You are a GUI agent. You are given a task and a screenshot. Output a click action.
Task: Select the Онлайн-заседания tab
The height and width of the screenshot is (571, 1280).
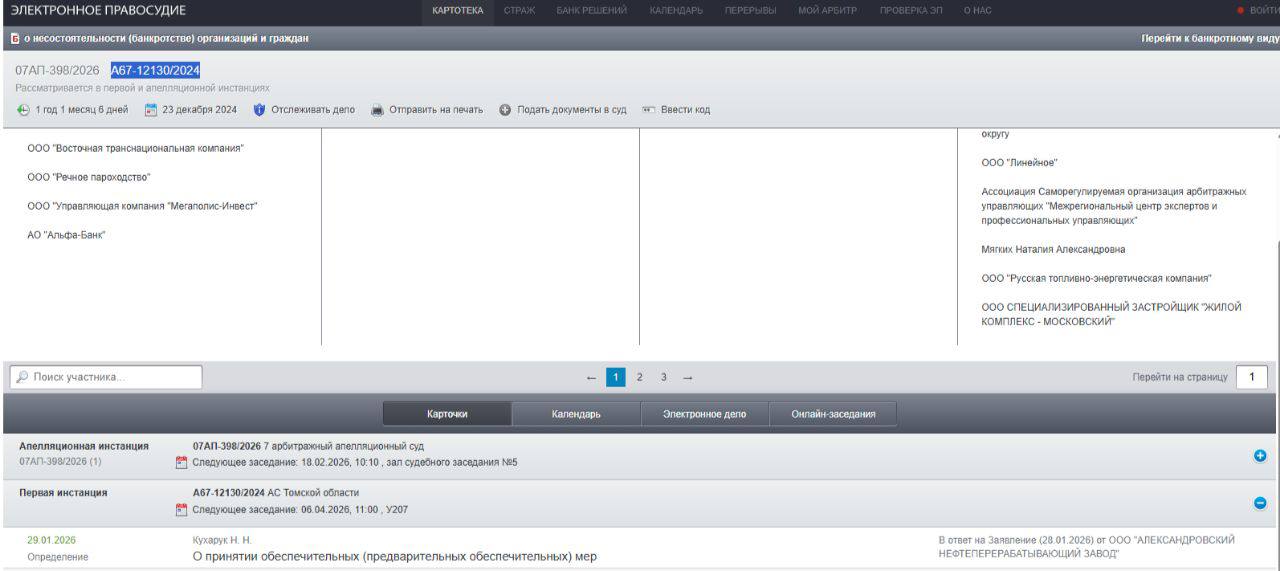pyautogui.click(x=833, y=414)
